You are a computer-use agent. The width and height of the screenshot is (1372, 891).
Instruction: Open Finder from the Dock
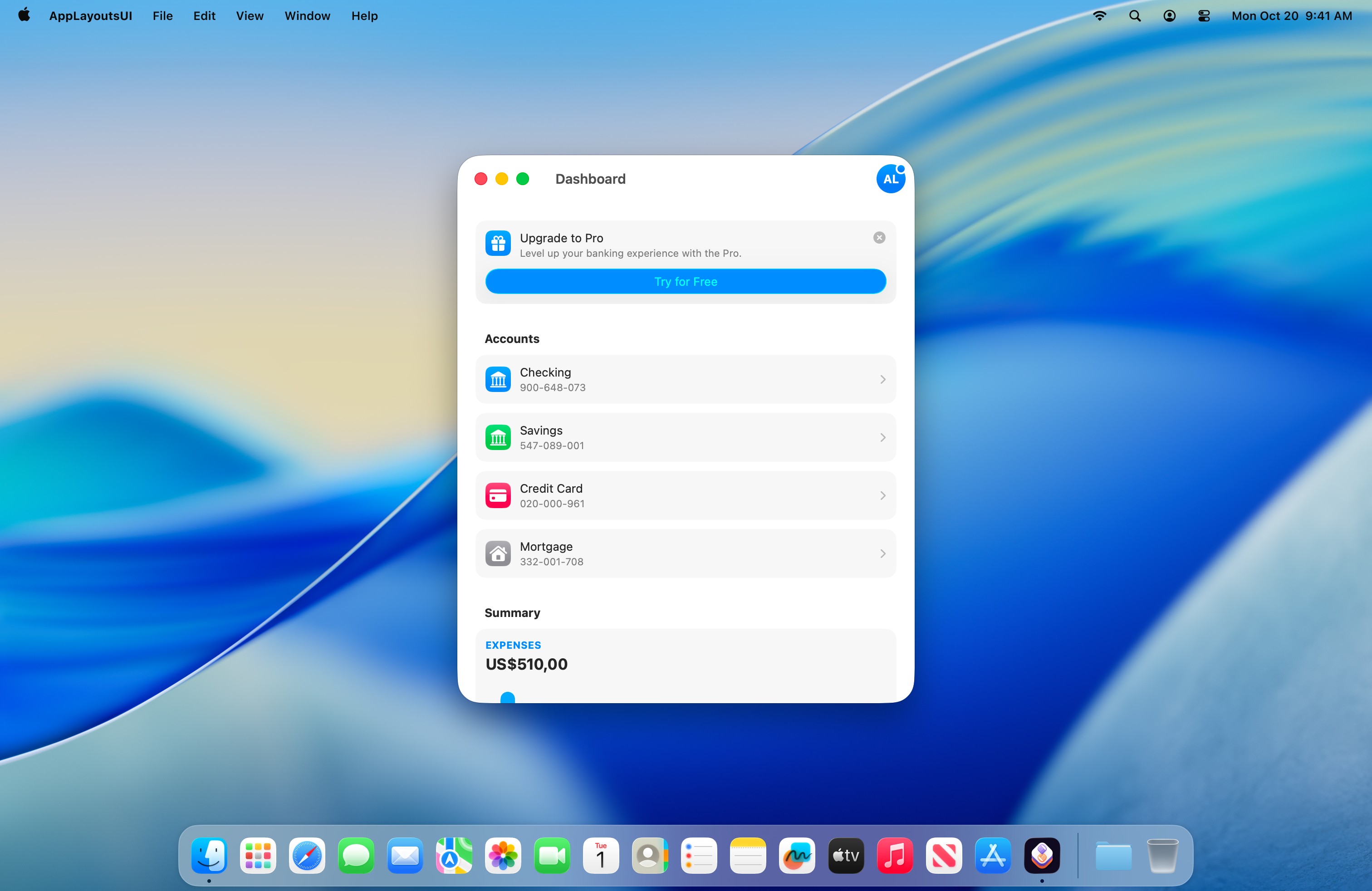point(209,855)
